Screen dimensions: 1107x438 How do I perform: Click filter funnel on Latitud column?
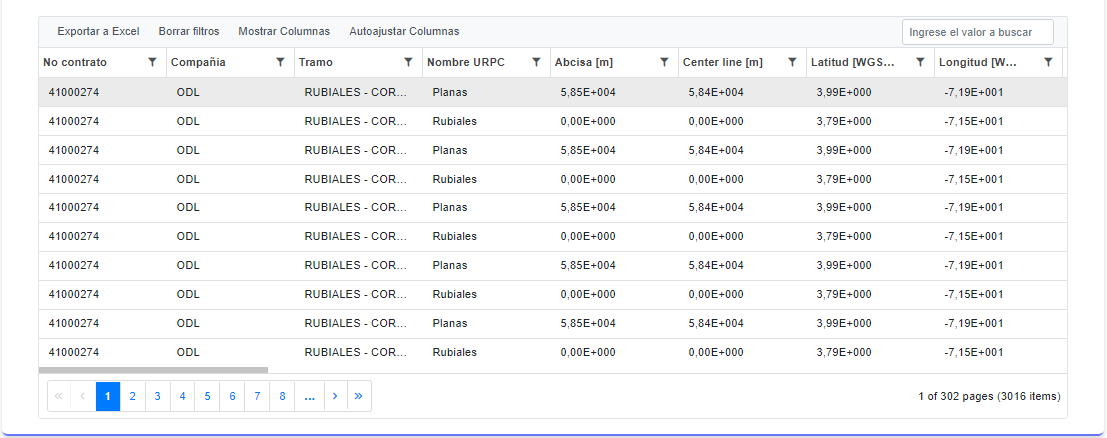tap(920, 62)
